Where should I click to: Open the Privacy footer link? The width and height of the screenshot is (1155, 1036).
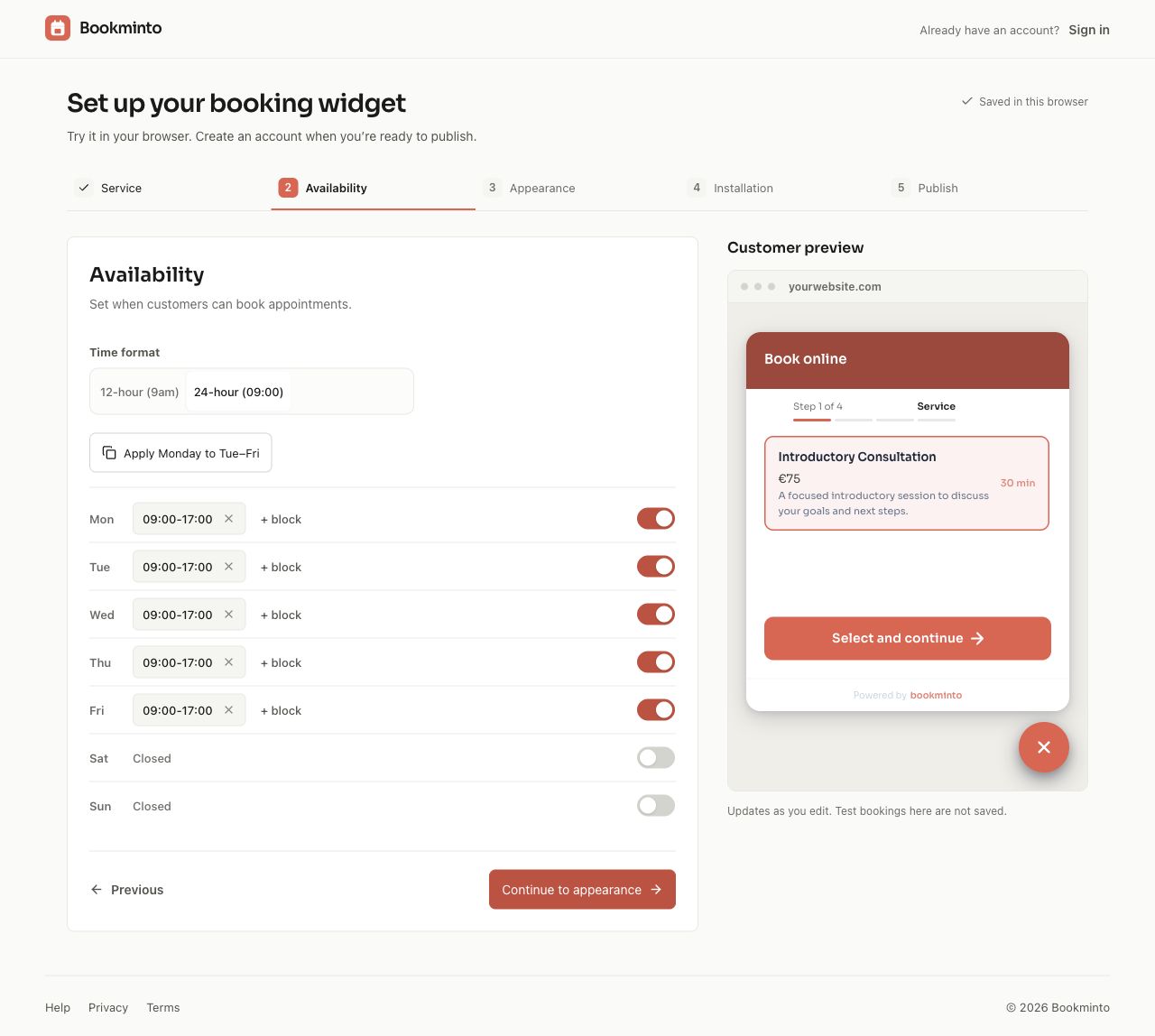[x=108, y=1008]
